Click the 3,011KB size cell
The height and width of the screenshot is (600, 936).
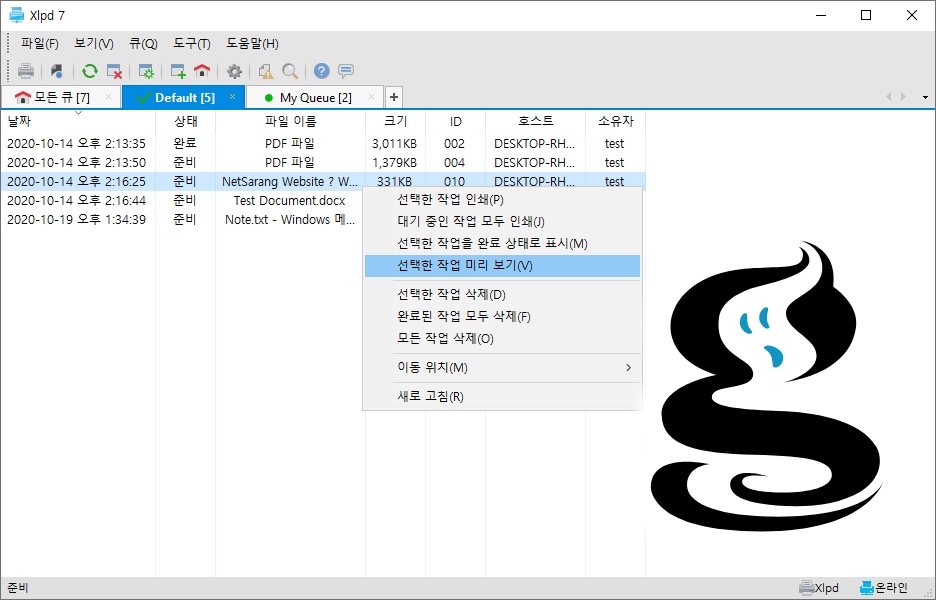(x=395, y=143)
